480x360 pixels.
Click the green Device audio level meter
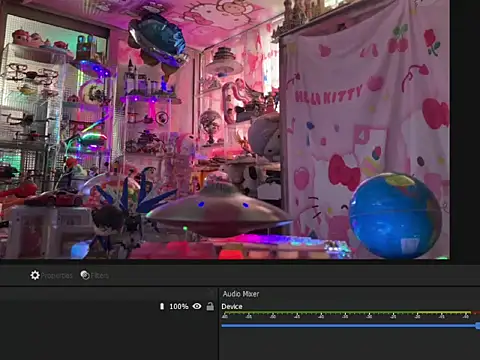click(319, 313)
